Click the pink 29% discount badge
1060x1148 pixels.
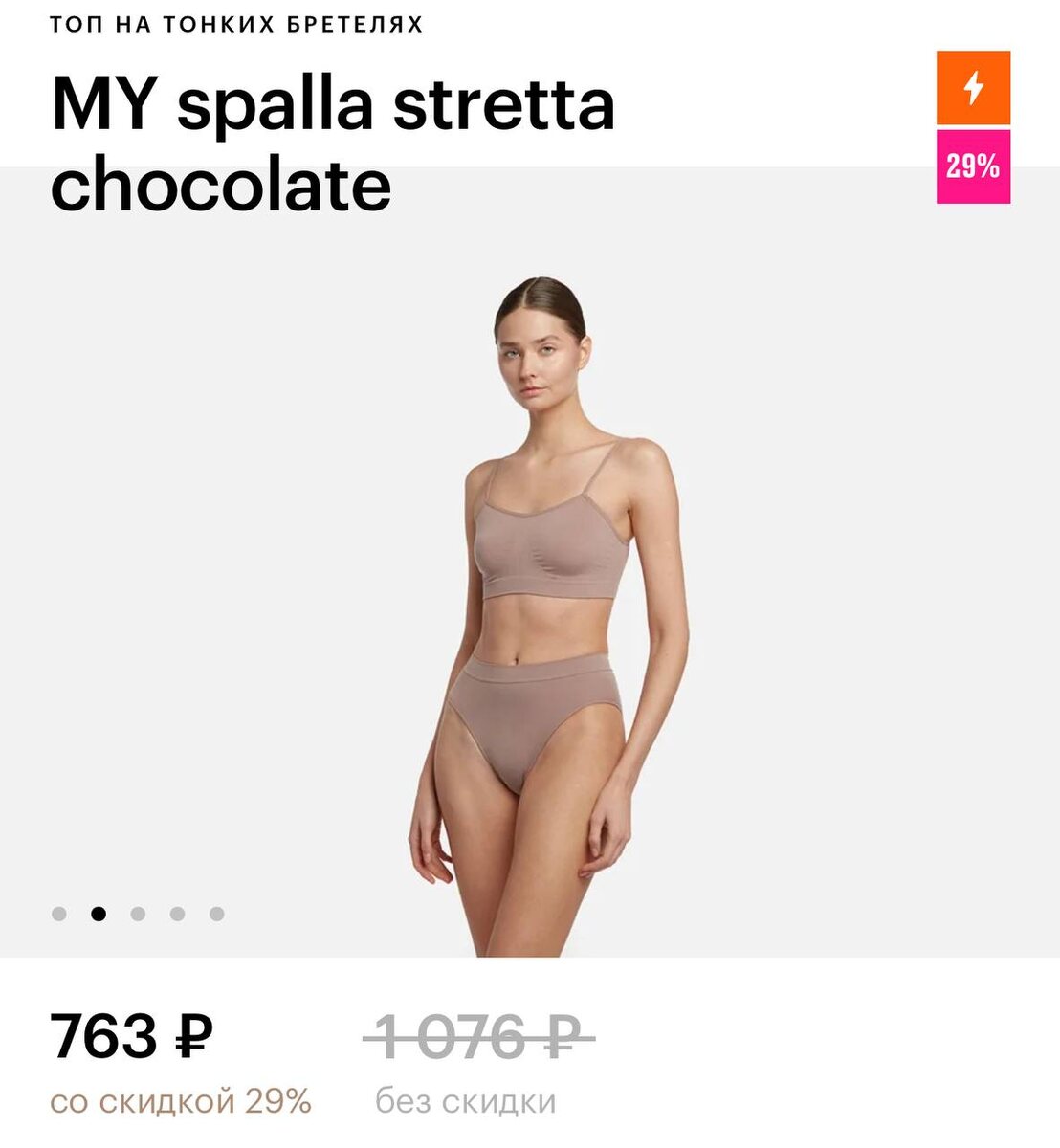point(973,167)
